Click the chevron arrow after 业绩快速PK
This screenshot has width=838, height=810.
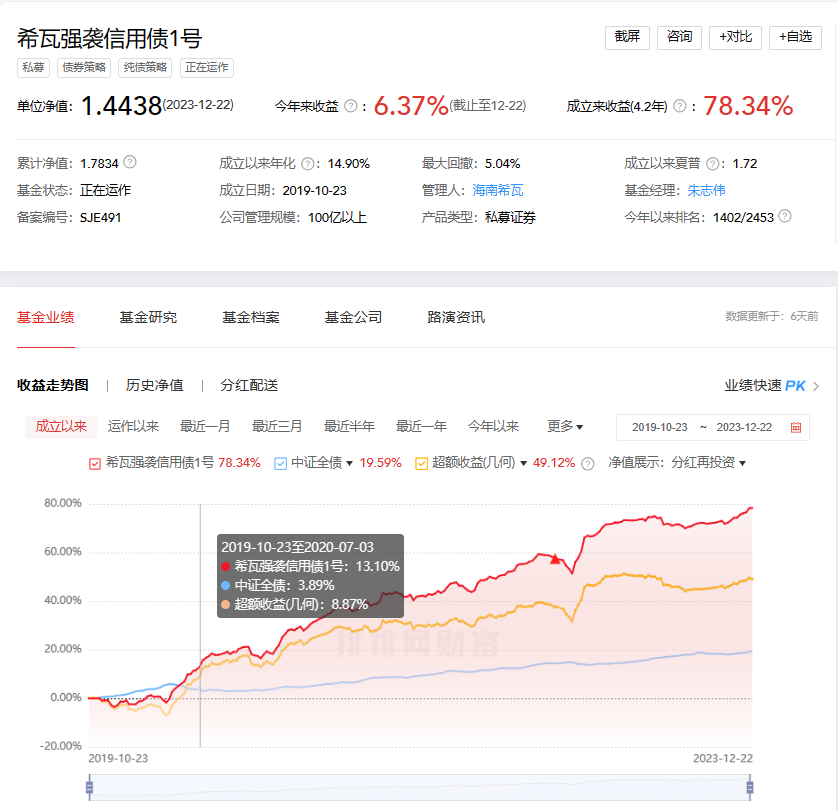click(816, 386)
